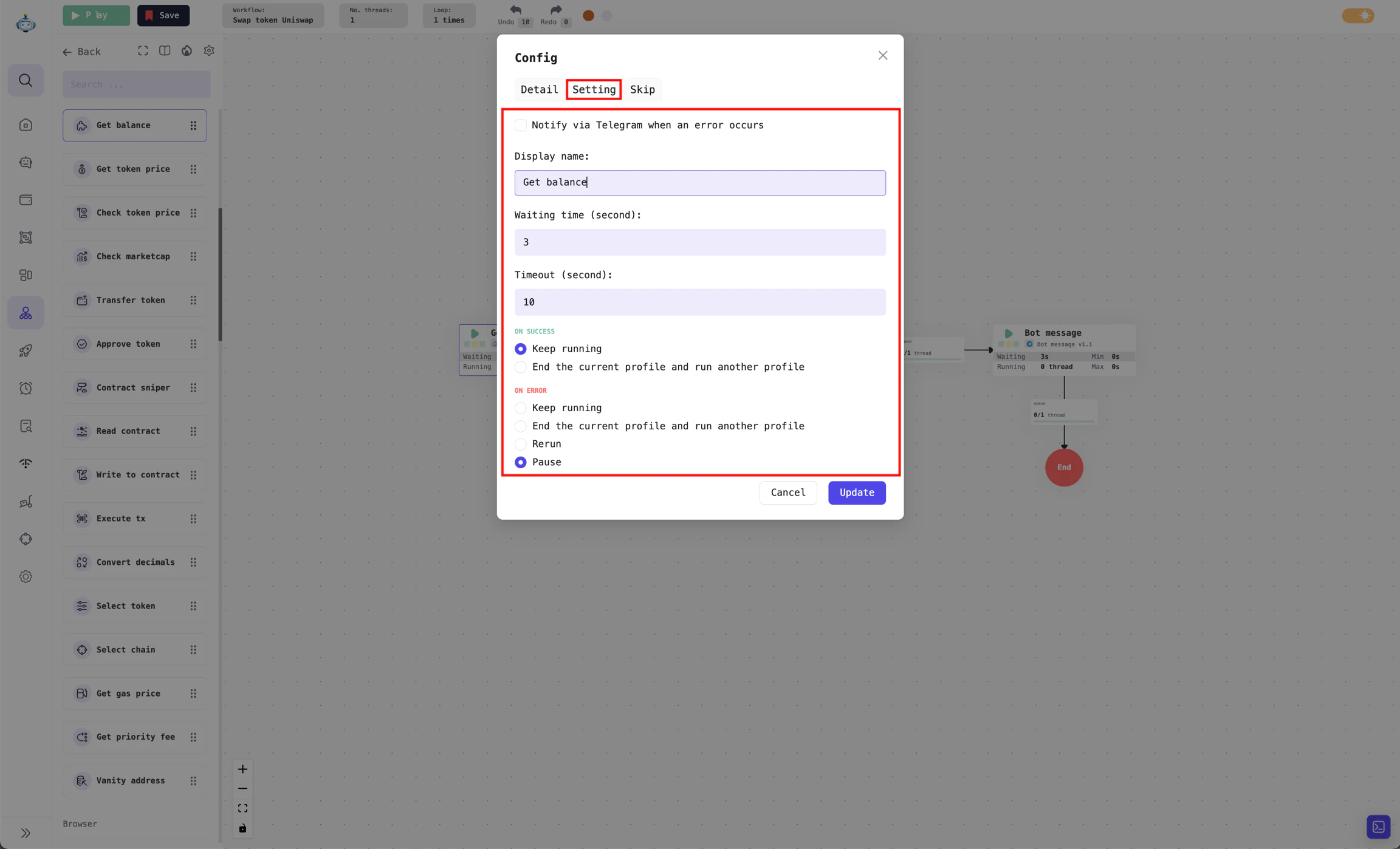The width and height of the screenshot is (1400, 849).
Task: Click the orange status dot in the top bar
Action: (588, 15)
